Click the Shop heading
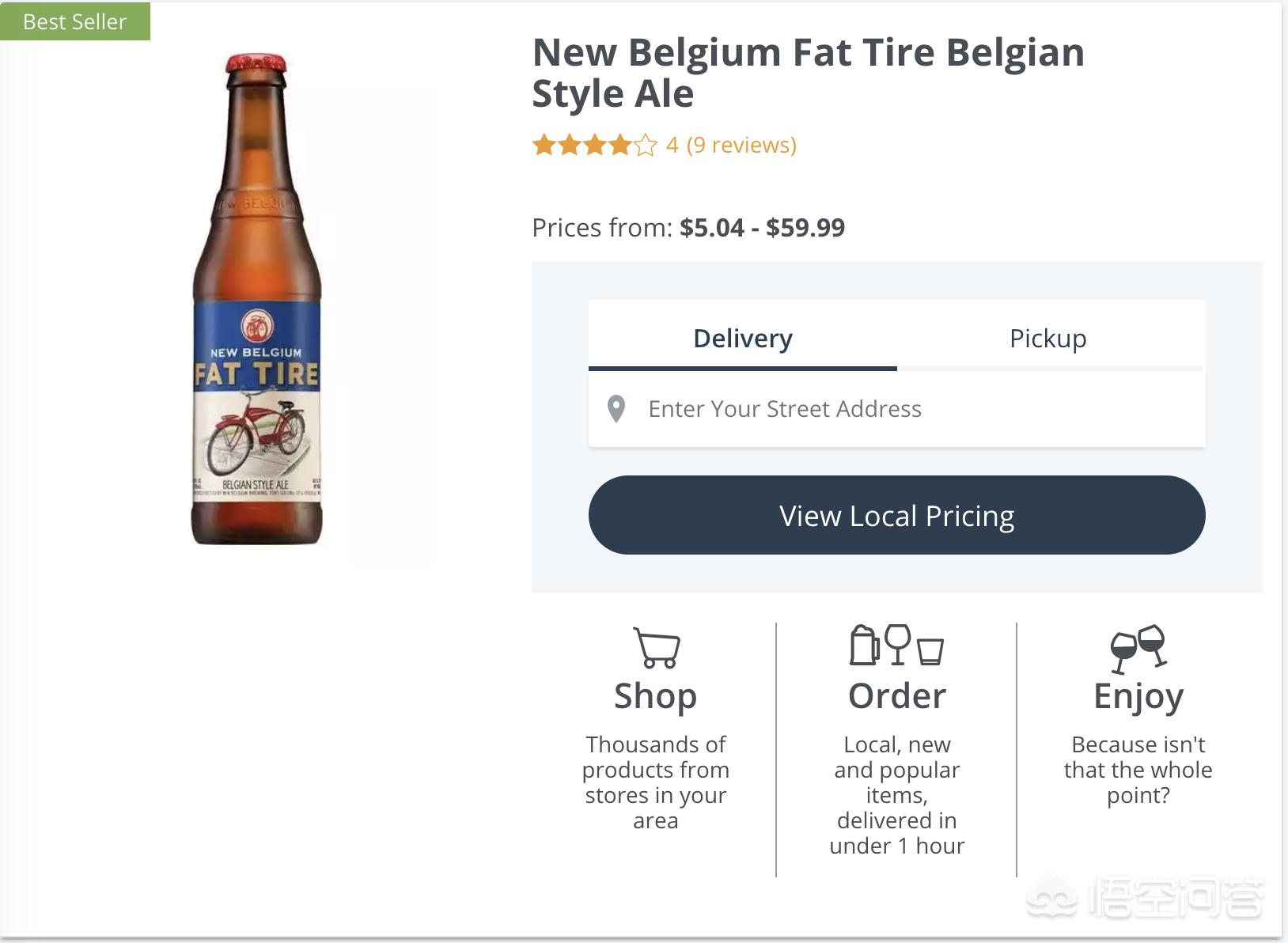The width and height of the screenshot is (1288, 943). pos(656,696)
